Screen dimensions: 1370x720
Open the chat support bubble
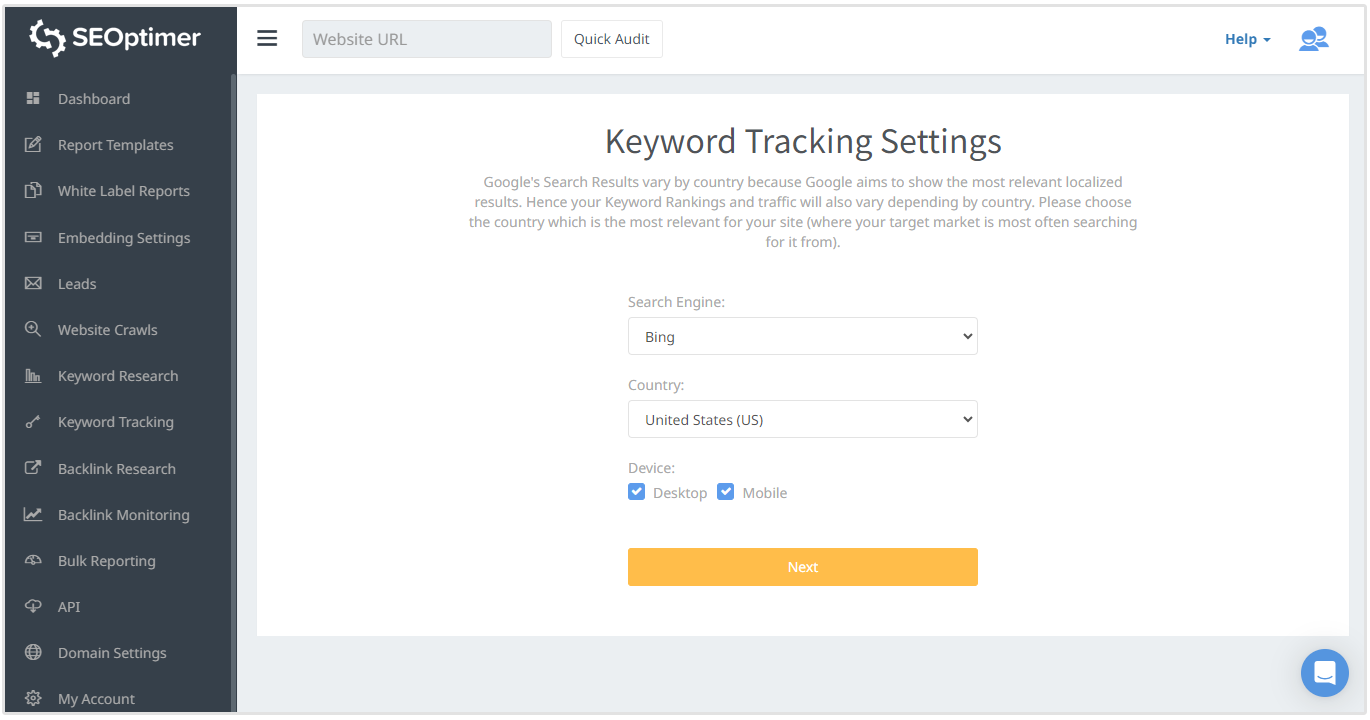click(x=1324, y=672)
